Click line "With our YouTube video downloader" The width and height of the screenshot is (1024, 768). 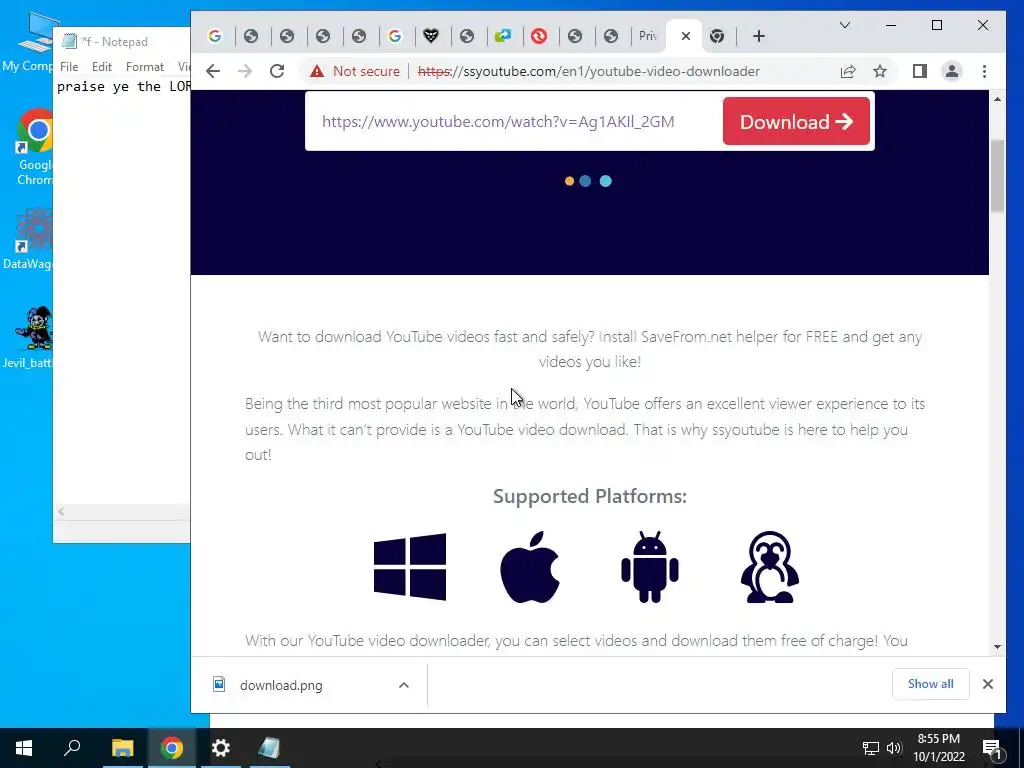coord(576,641)
